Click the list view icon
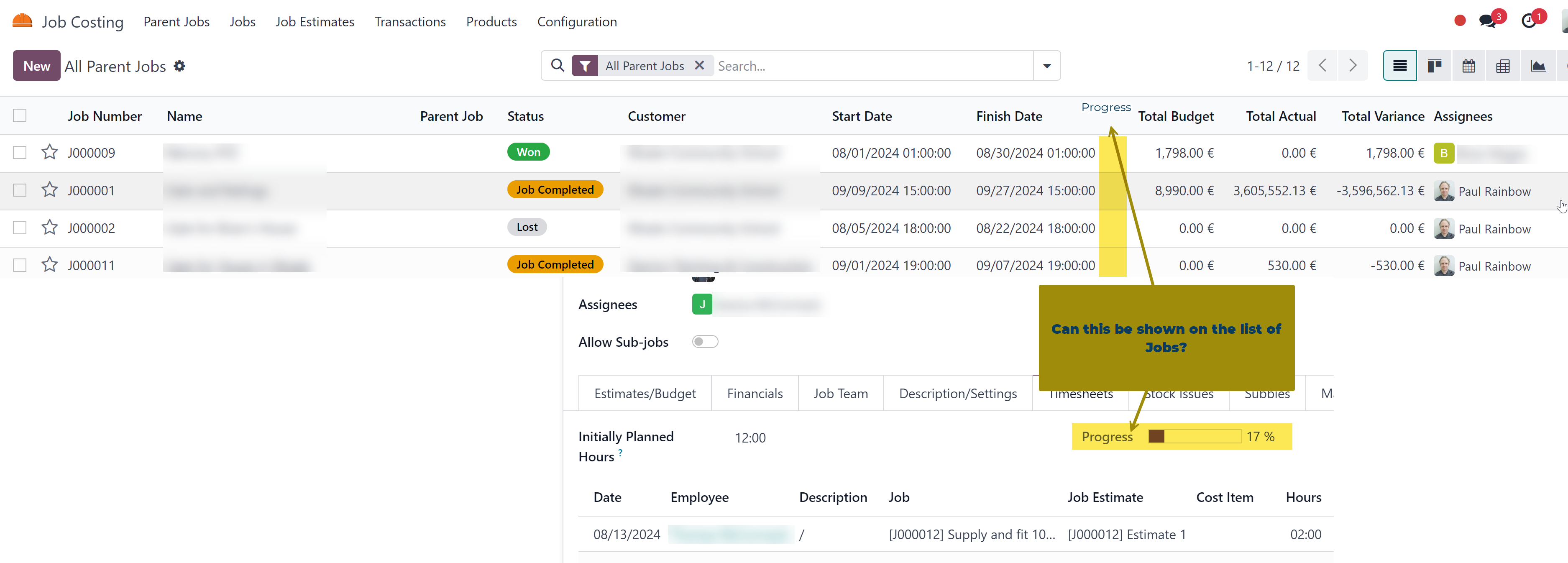The height and width of the screenshot is (563, 1568). pyautogui.click(x=1399, y=66)
